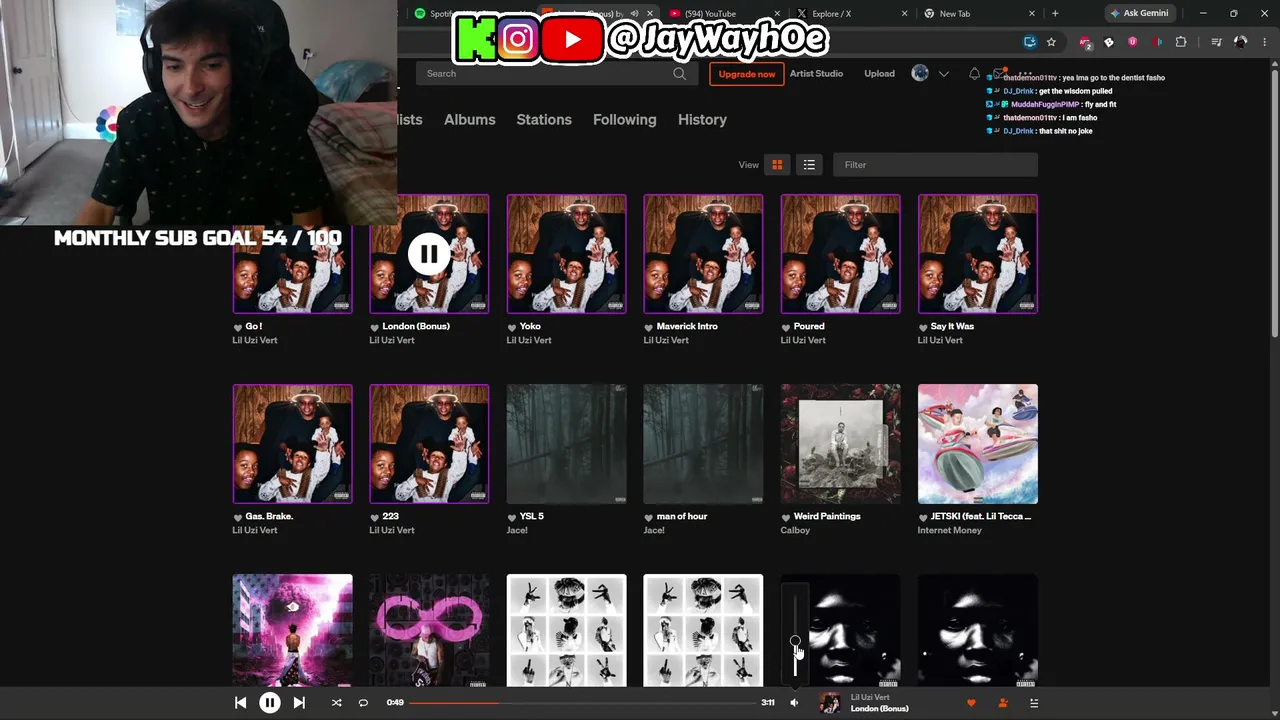The image size is (1280, 720).
Task: Open the next-up queue list icon
Action: click(x=1034, y=703)
